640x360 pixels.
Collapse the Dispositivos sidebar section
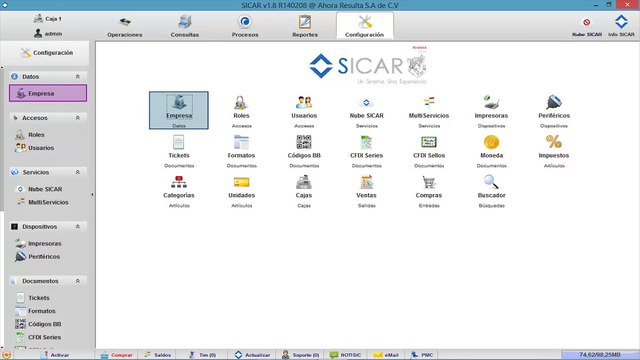(x=78, y=227)
